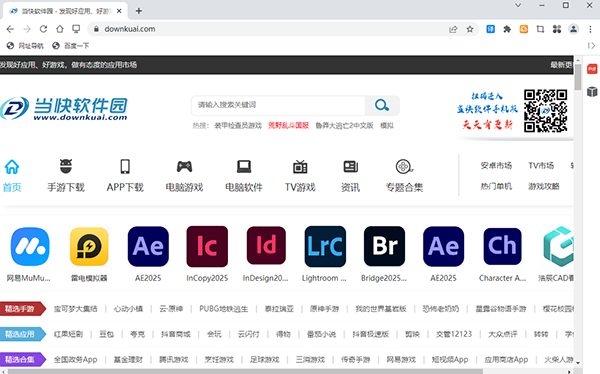Screen dimensions: 600x374
Task: Click the orange extension icon in toolbar
Action: click(x=523, y=29)
